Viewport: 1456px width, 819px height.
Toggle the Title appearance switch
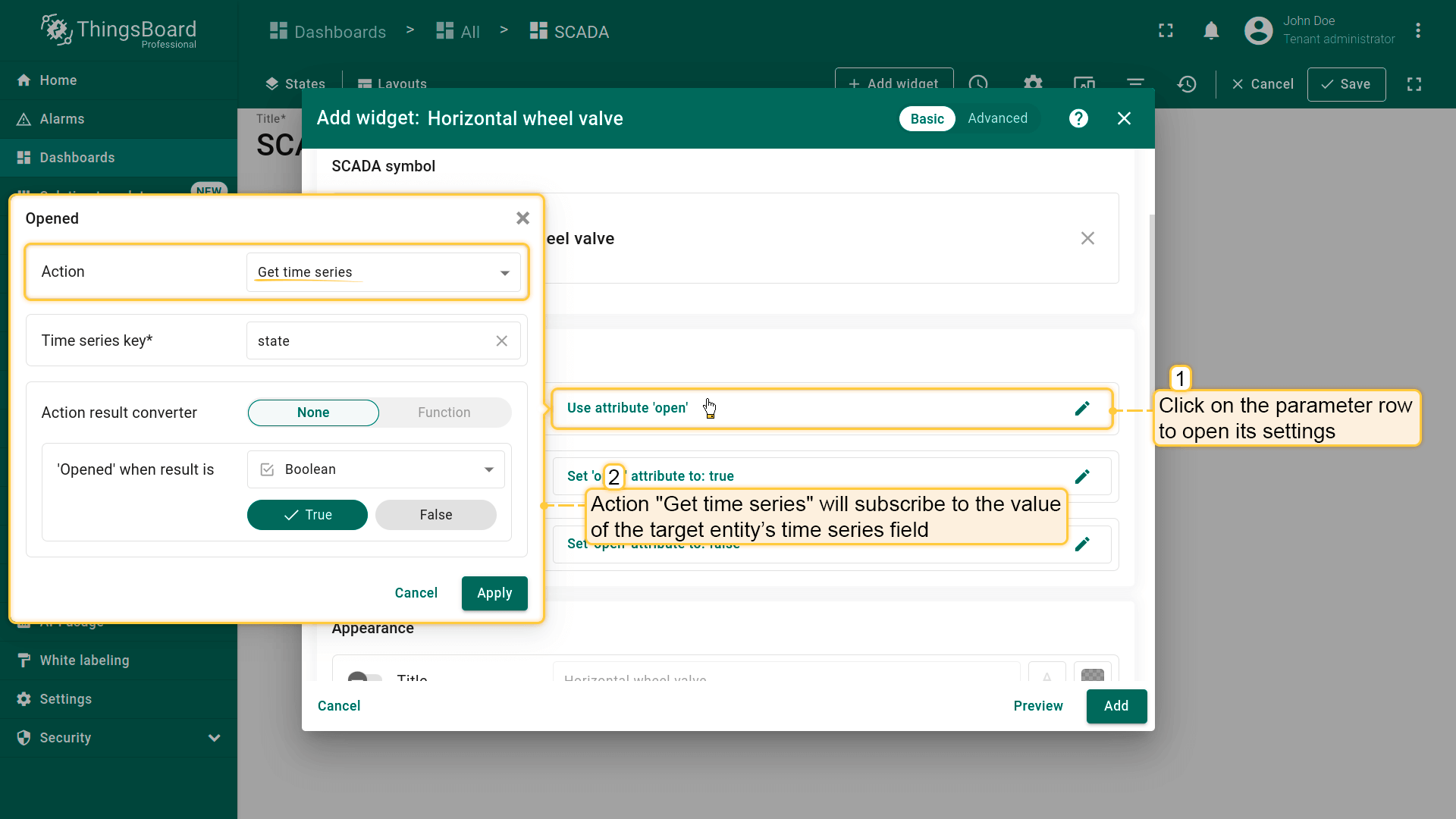pos(365,677)
